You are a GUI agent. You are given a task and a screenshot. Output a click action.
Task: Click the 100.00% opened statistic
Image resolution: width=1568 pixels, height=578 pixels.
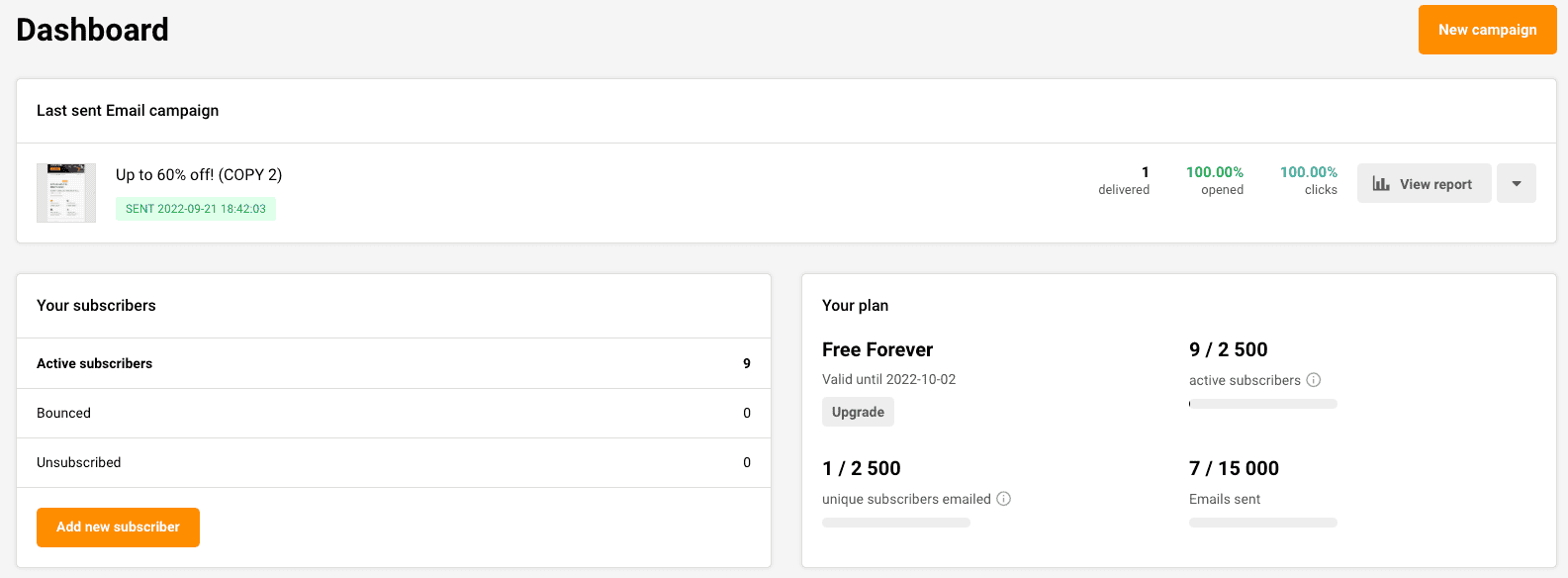(1216, 180)
